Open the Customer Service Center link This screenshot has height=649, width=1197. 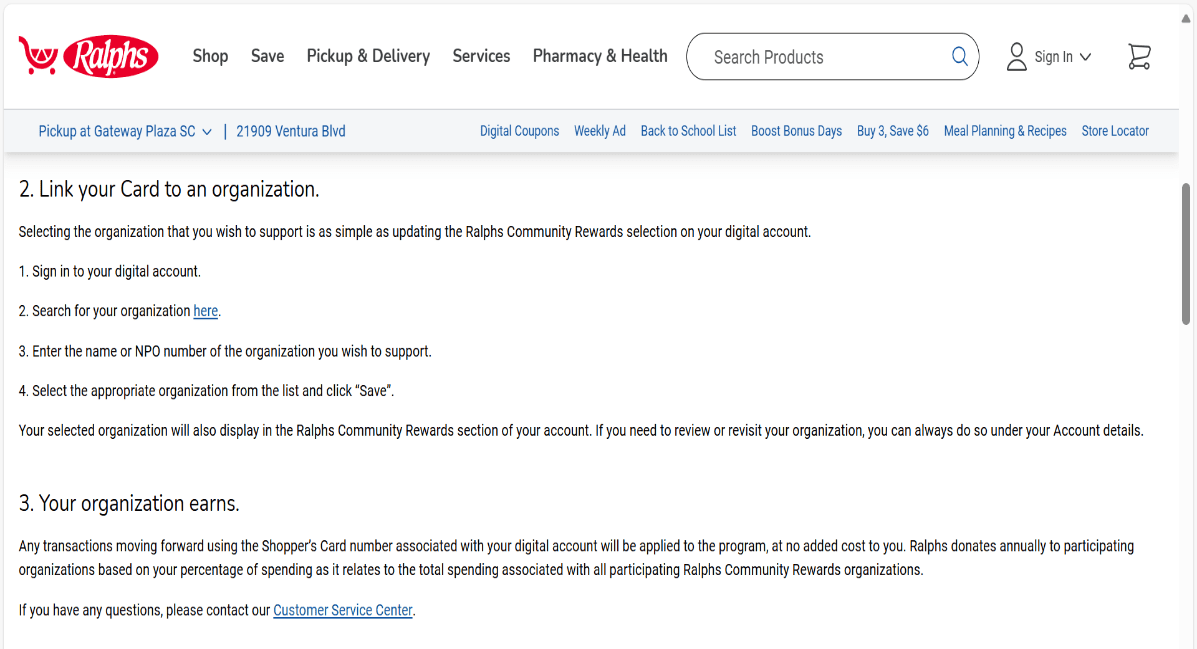click(x=343, y=610)
